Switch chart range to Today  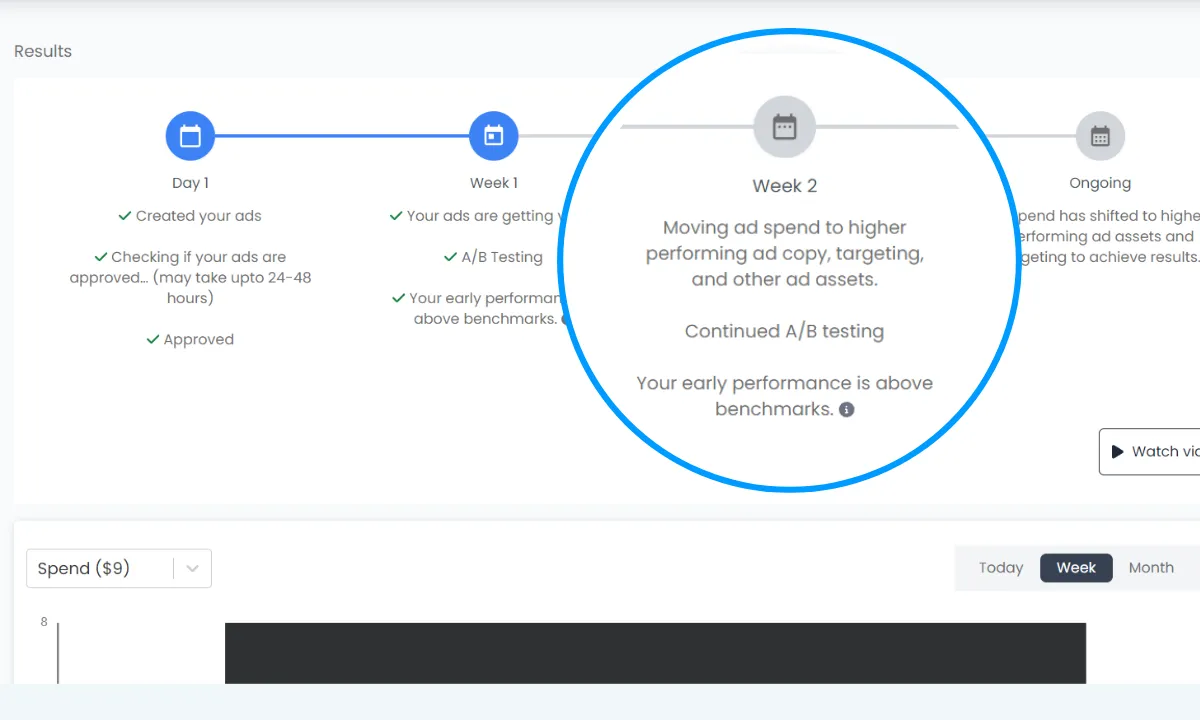(x=1001, y=567)
